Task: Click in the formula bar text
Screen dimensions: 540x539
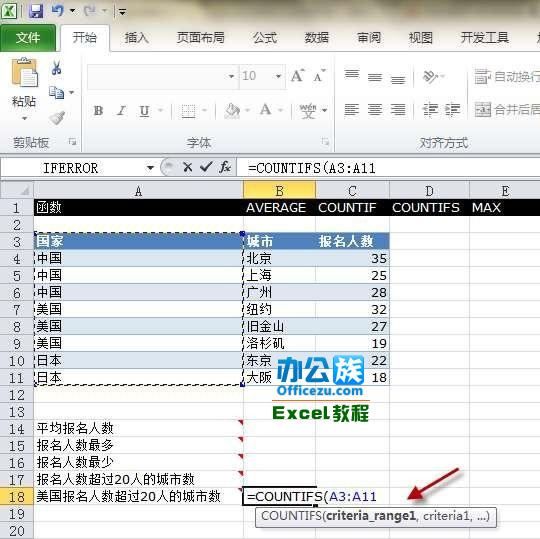Action: (312, 168)
